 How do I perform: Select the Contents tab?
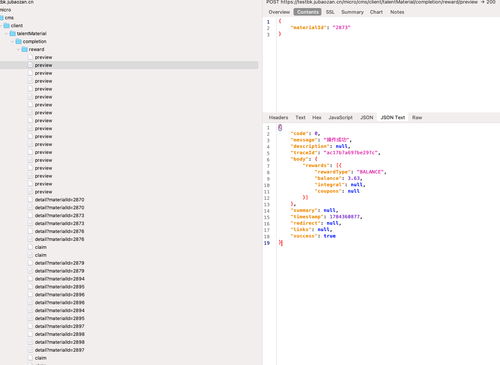(x=307, y=12)
